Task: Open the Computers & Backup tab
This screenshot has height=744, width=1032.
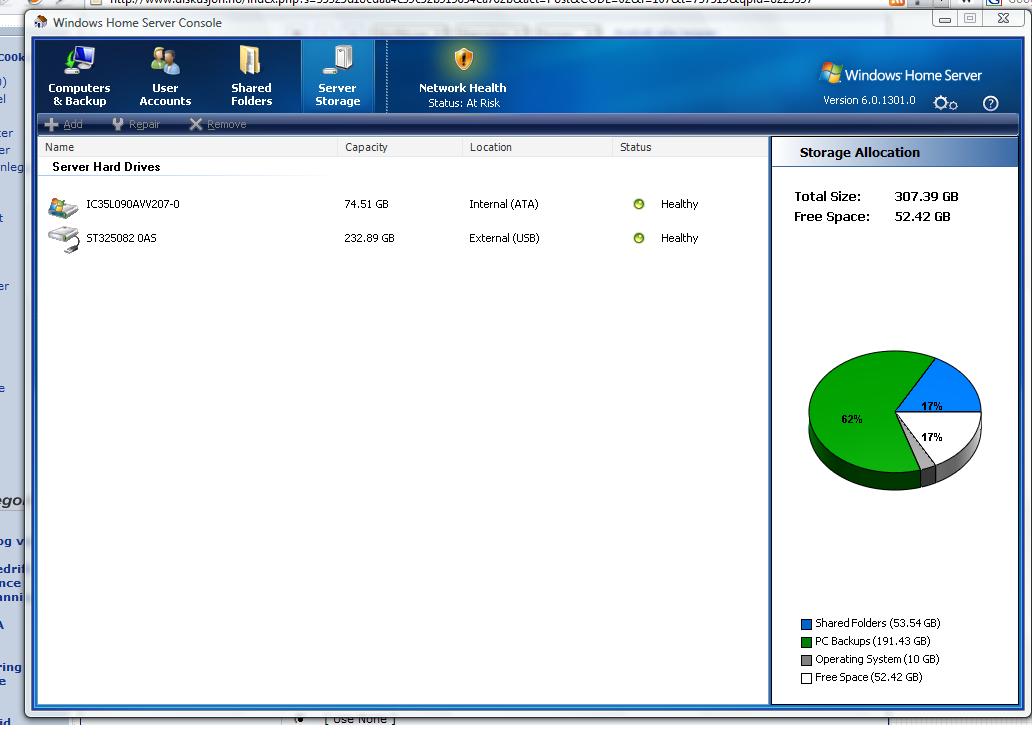Action: (x=79, y=76)
